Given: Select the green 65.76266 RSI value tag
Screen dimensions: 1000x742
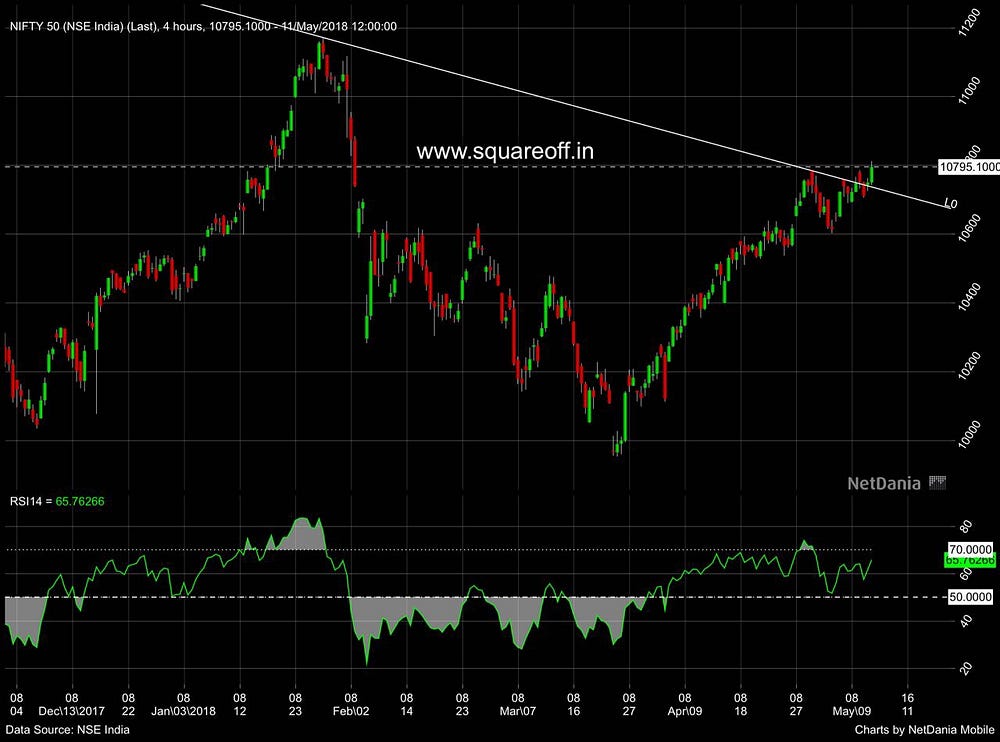Looking at the screenshot, I should point(969,560).
